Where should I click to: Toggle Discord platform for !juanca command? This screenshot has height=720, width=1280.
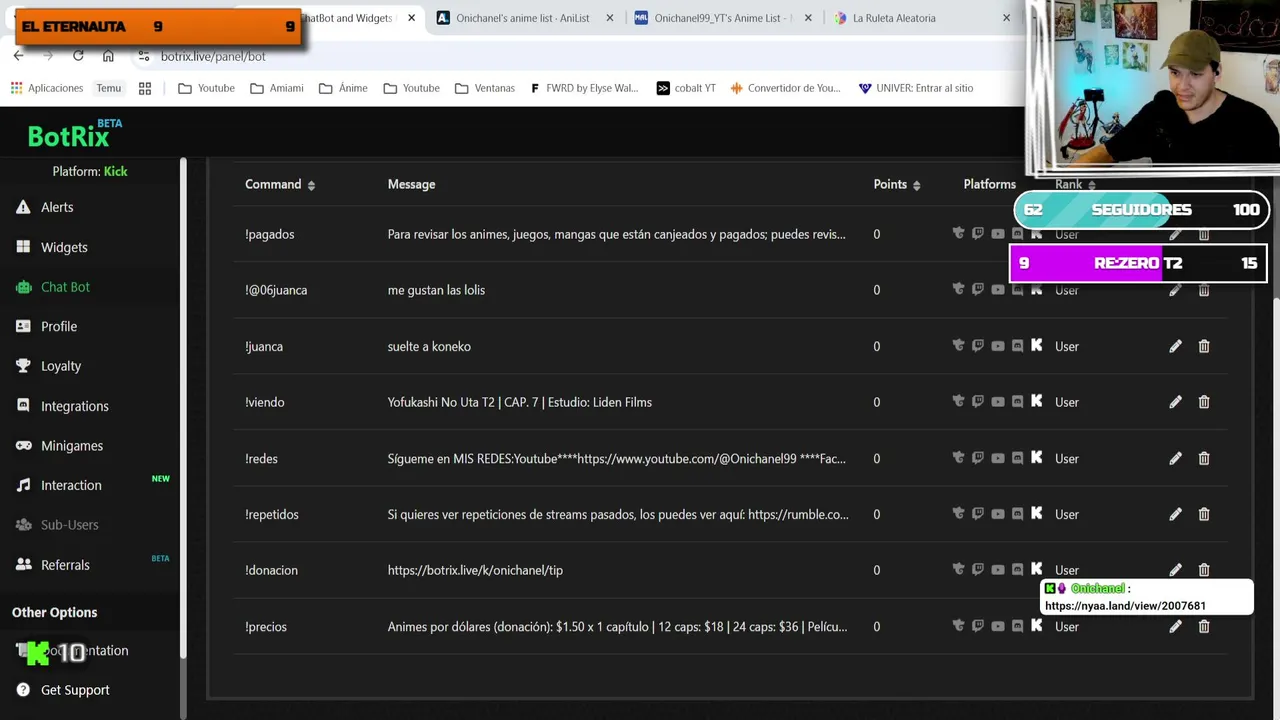tap(1017, 345)
